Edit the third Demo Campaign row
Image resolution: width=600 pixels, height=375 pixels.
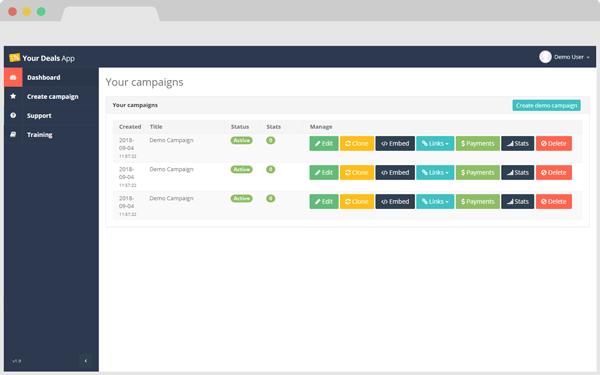click(x=324, y=202)
